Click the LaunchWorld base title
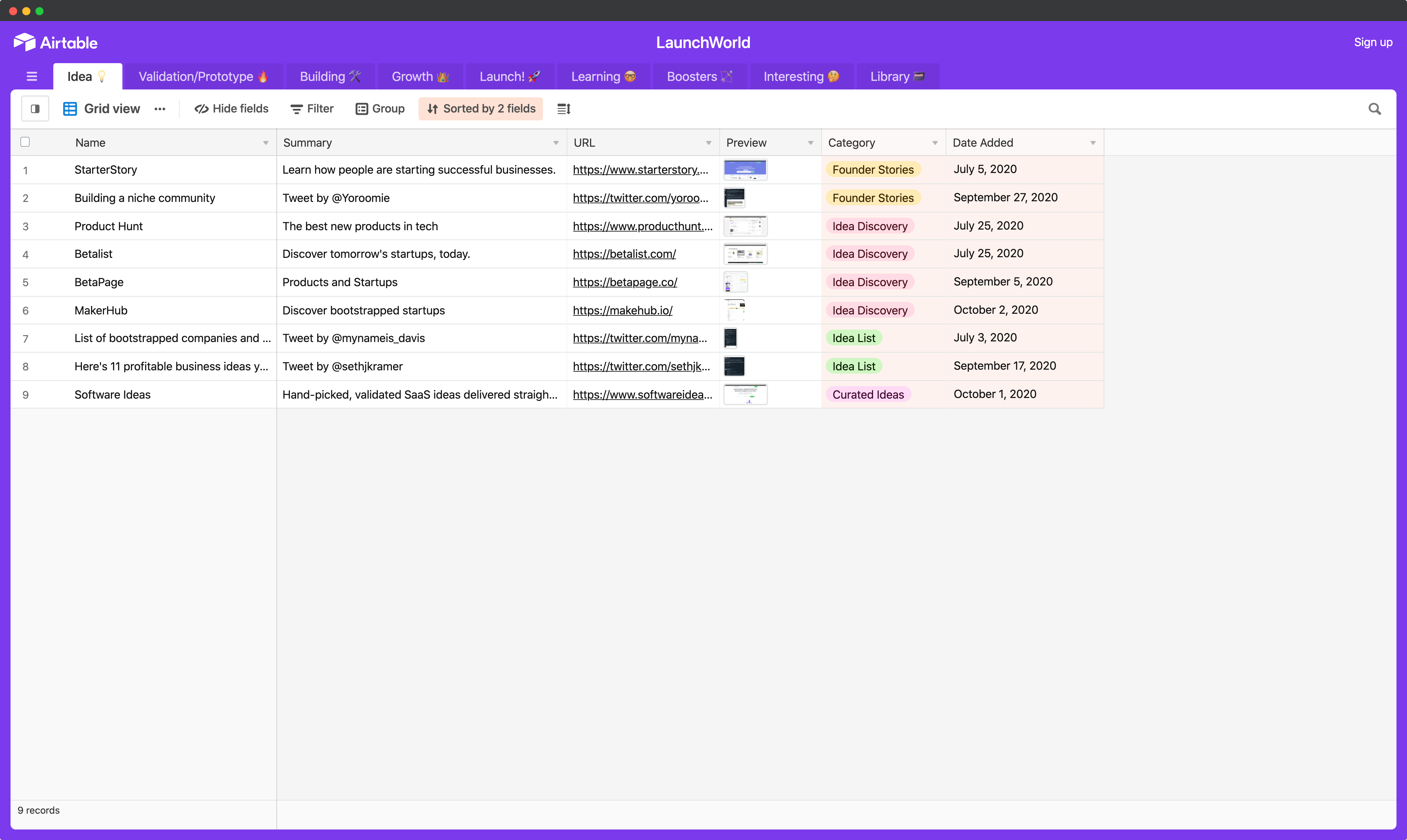 703,42
